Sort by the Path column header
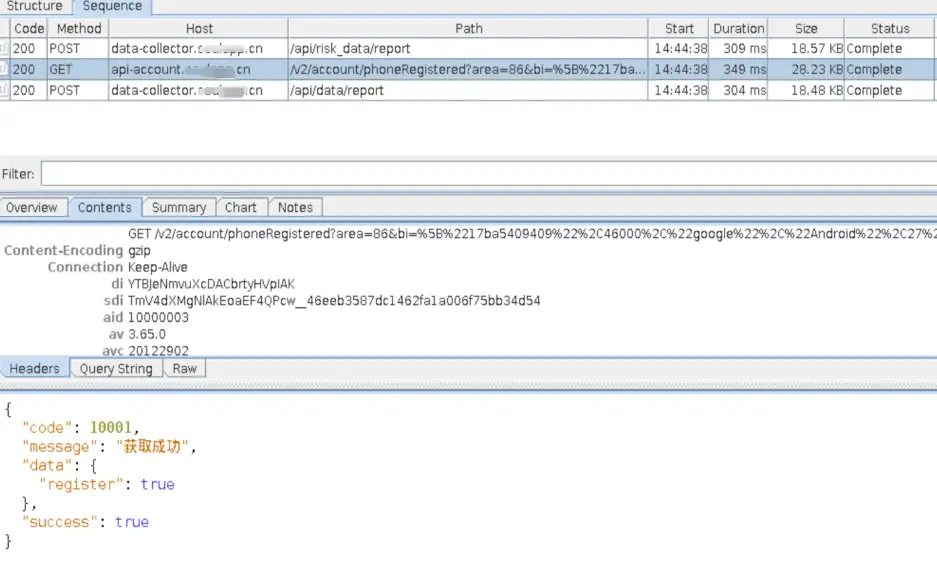The width and height of the screenshot is (937, 561). point(468,28)
